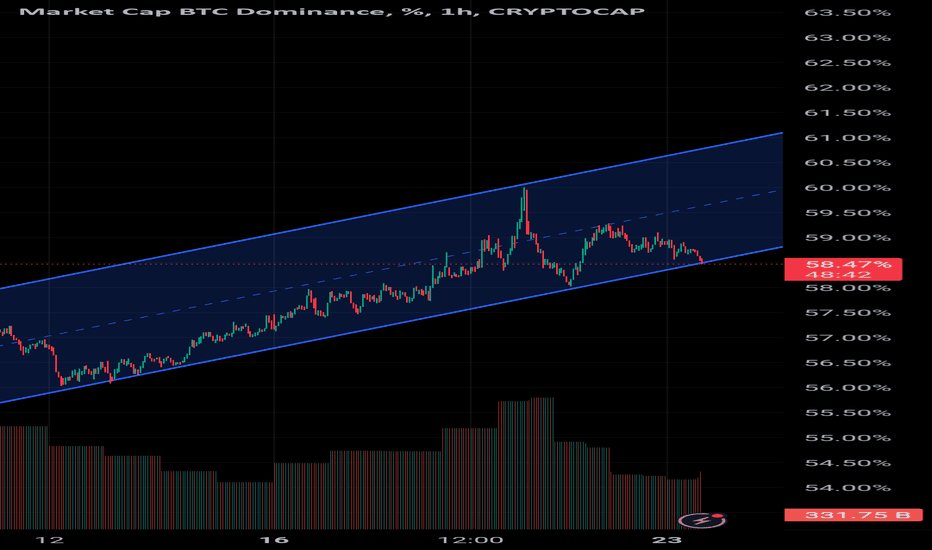Image resolution: width=932 pixels, height=550 pixels.
Task: Click the 58.00% price axis label
Action: coord(848,288)
